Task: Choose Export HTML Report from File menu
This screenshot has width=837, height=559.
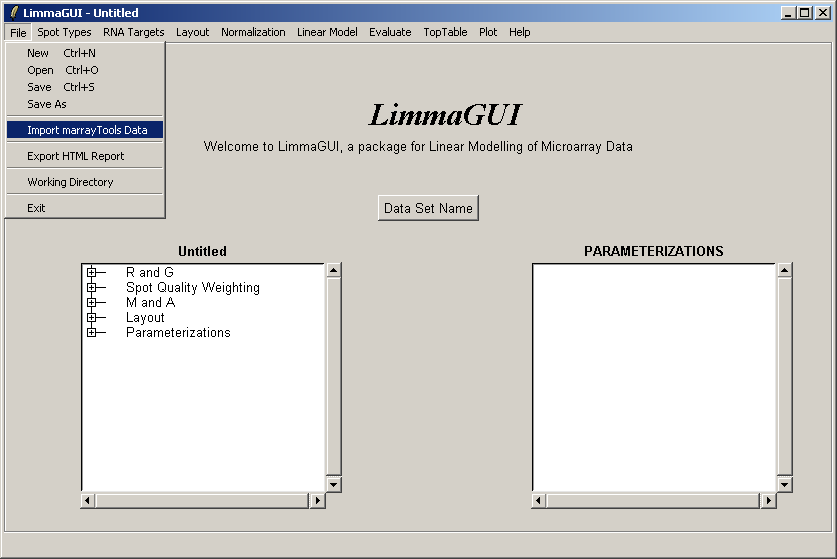Action: point(75,156)
